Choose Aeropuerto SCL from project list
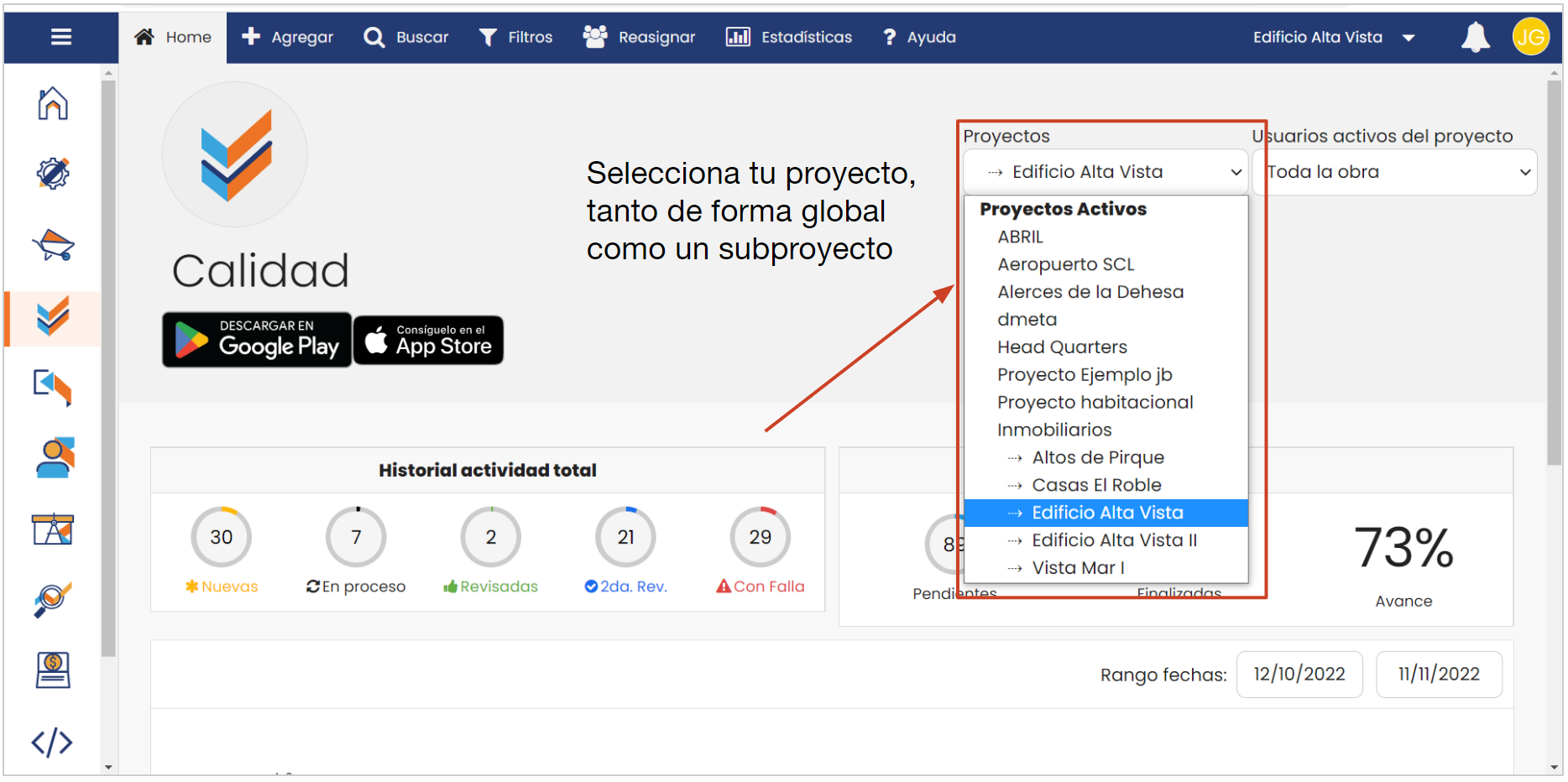This screenshot has height=782, width=1568. tap(1065, 264)
